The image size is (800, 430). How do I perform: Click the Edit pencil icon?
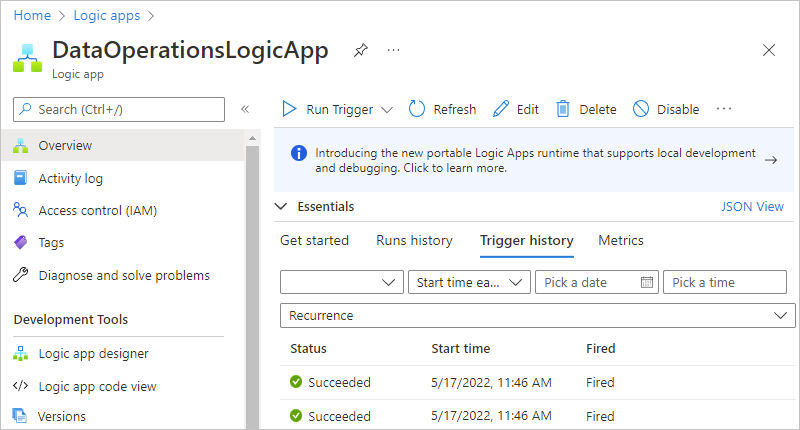click(501, 109)
